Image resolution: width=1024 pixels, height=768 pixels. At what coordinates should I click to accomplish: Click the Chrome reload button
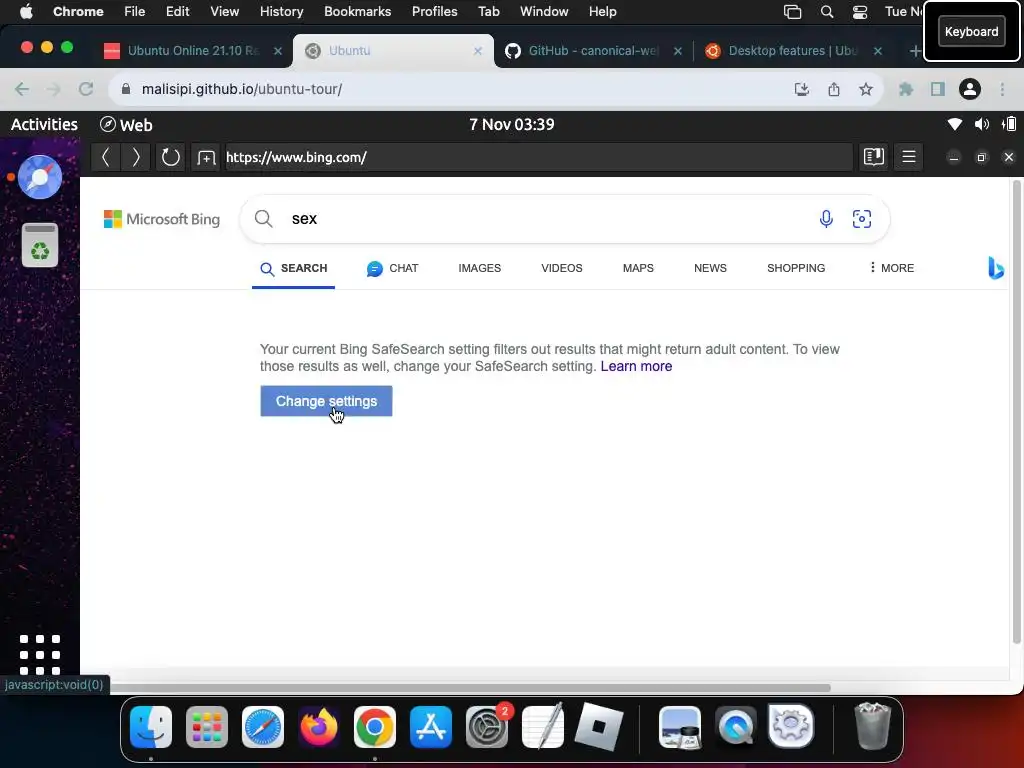click(x=86, y=89)
